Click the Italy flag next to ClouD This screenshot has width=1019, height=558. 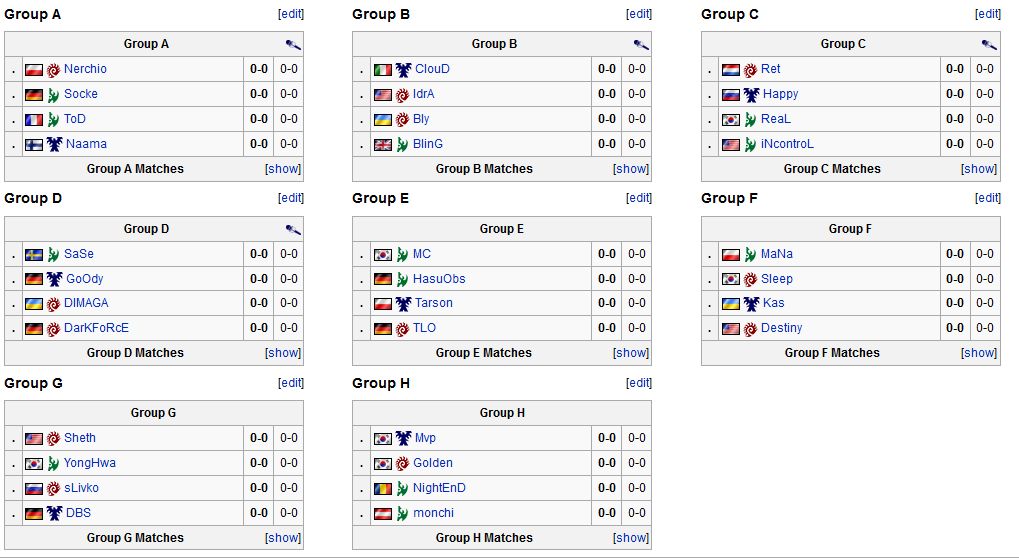(383, 70)
